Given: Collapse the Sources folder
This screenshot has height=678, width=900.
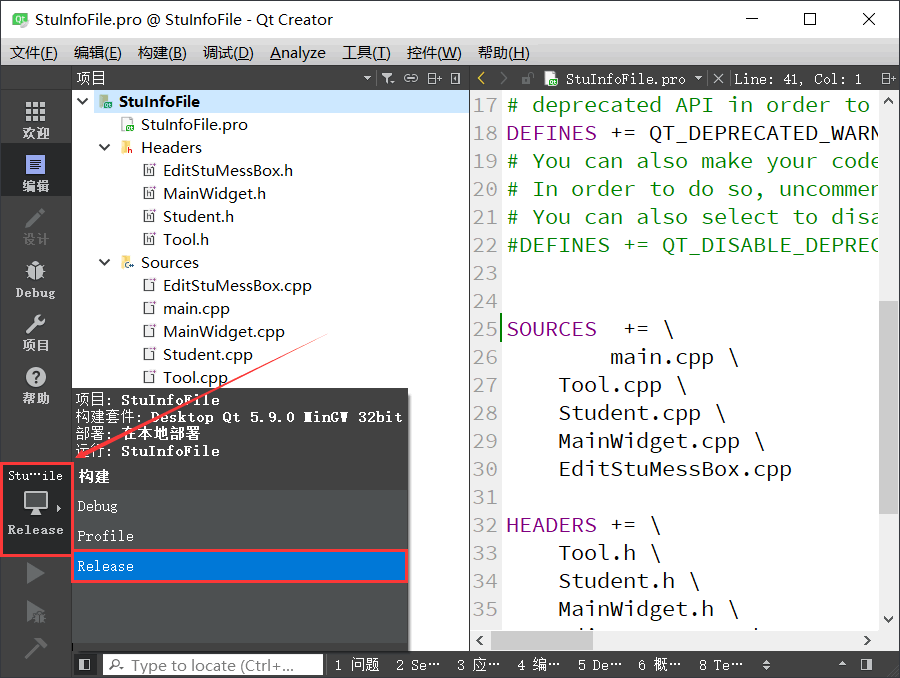Looking at the screenshot, I should (x=104, y=262).
